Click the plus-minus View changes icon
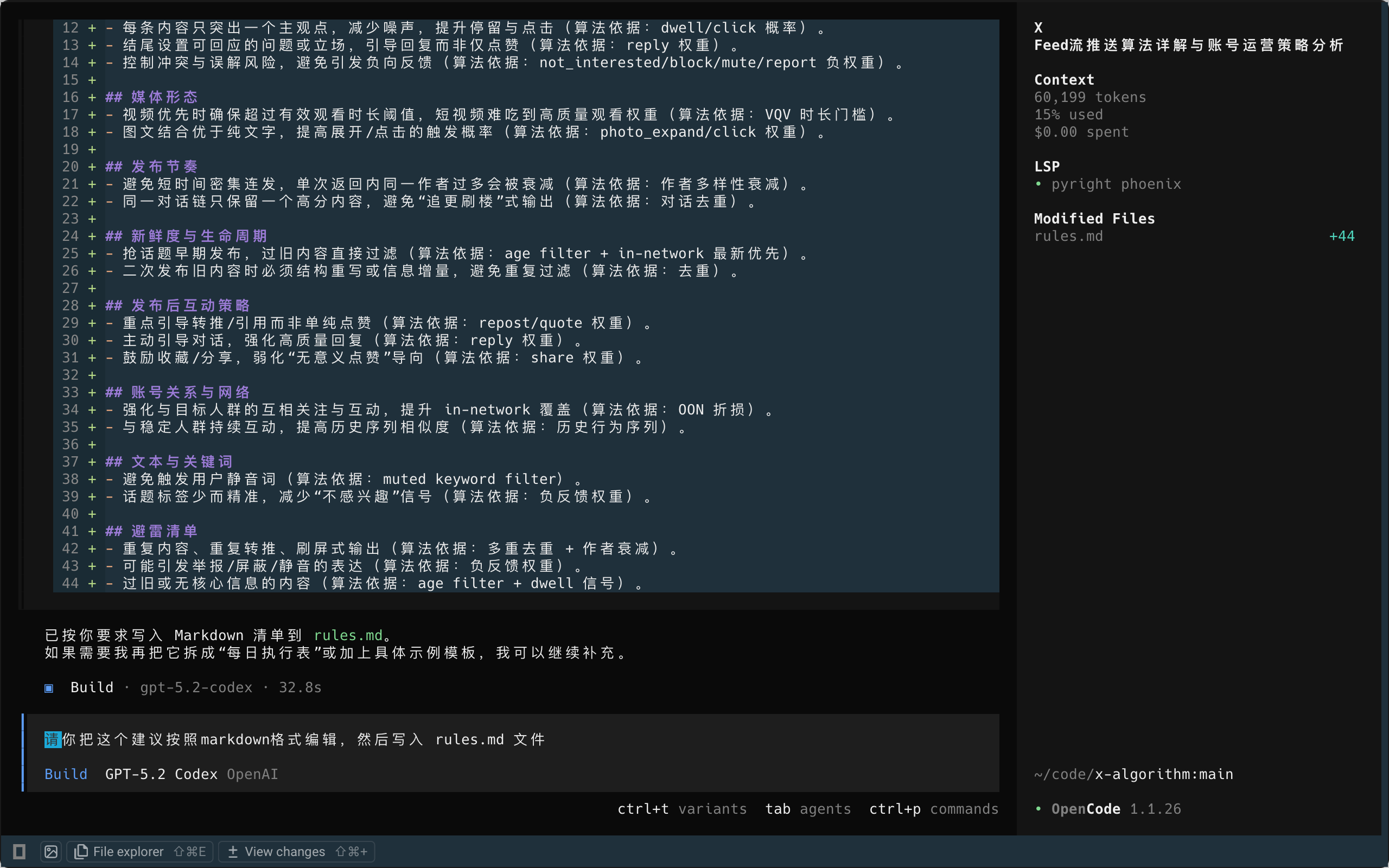The height and width of the screenshot is (868, 1389). tap(232, 851)
